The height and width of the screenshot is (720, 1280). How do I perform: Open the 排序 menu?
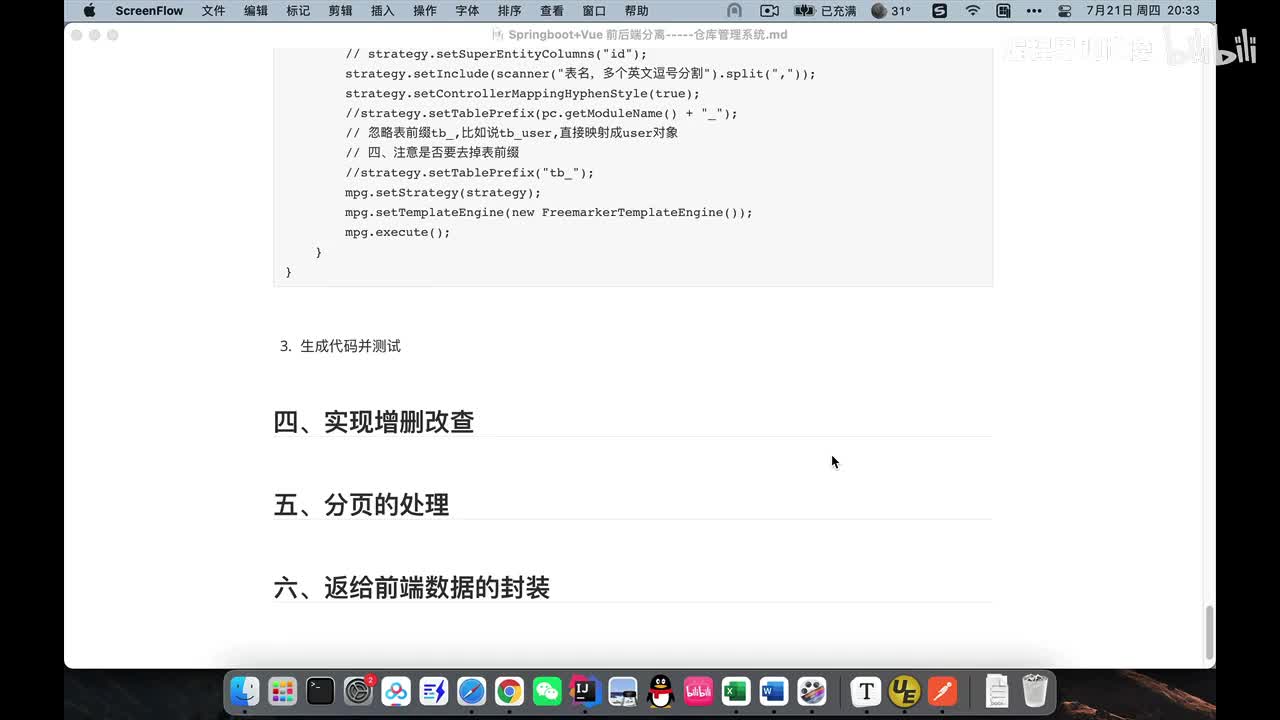tap(509, 11)
